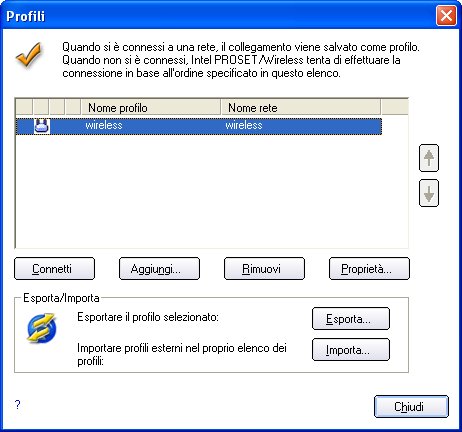This screenshot has height=432, width=462.
Task: Open Proprietà... for the selected profile
Action: [369, 268]
